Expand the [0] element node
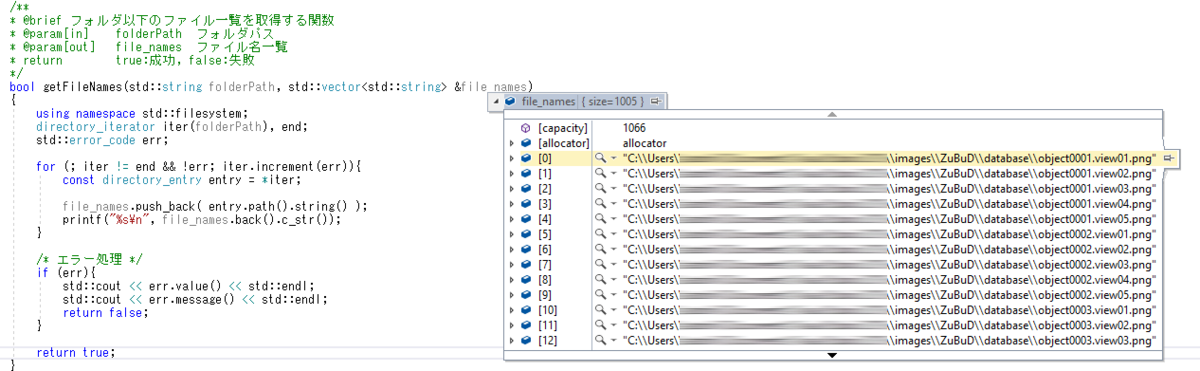The width and height of the screenshot is (1200, 371). click(512, 159)
